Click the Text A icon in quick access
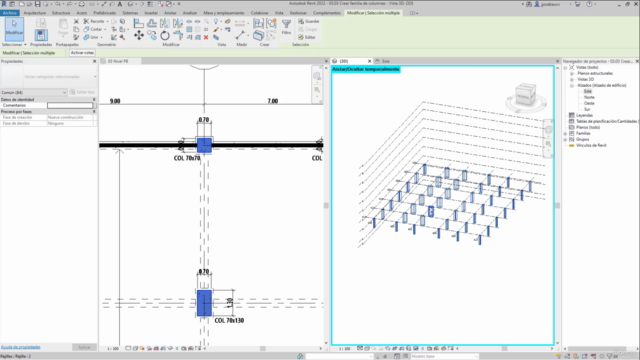The image size is (640, 360). [120, 4]
